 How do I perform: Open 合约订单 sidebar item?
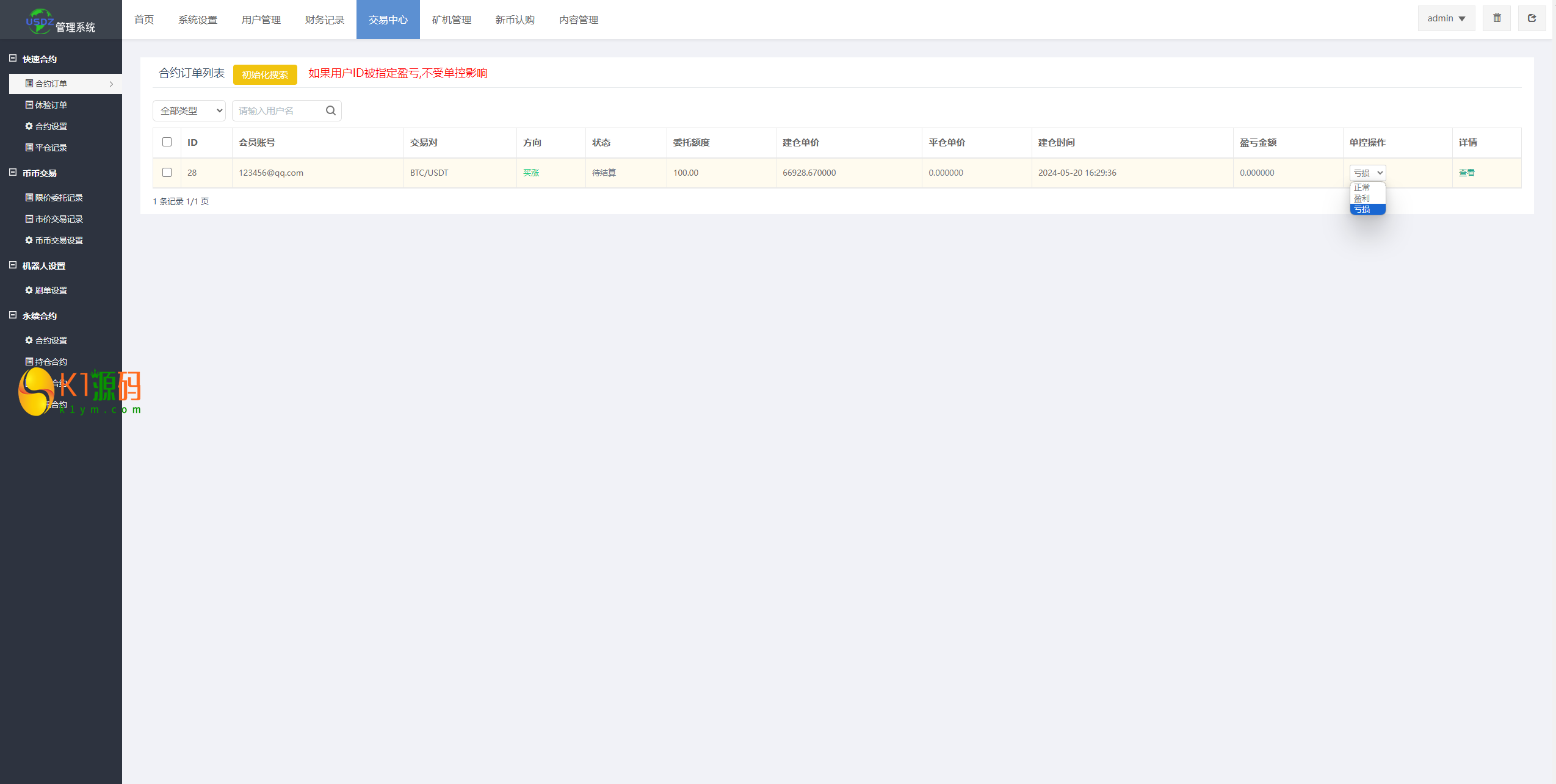(52, 84)
